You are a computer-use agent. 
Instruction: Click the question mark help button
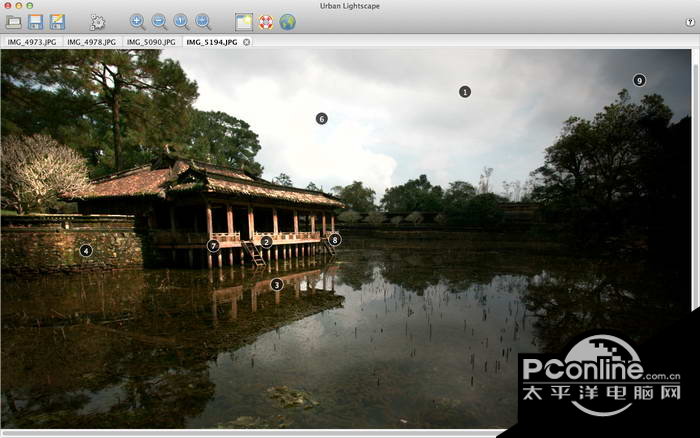(690, 22)
